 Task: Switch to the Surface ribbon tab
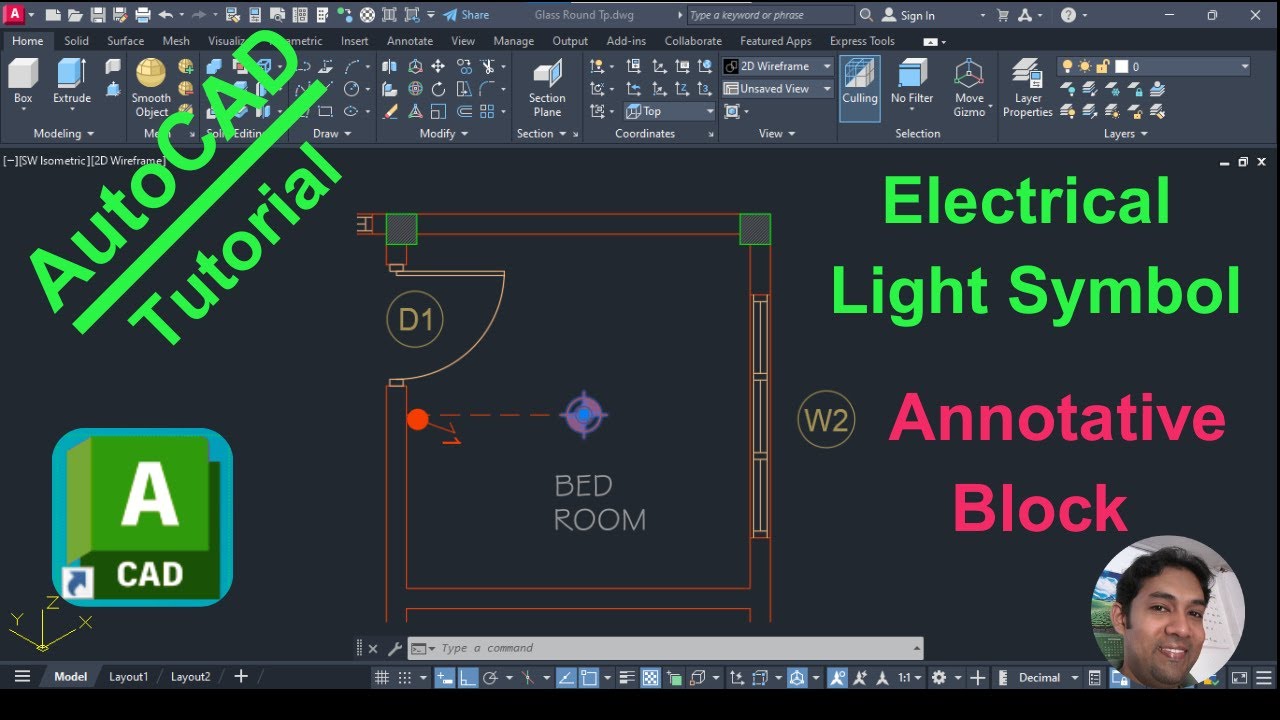[125, 41]
